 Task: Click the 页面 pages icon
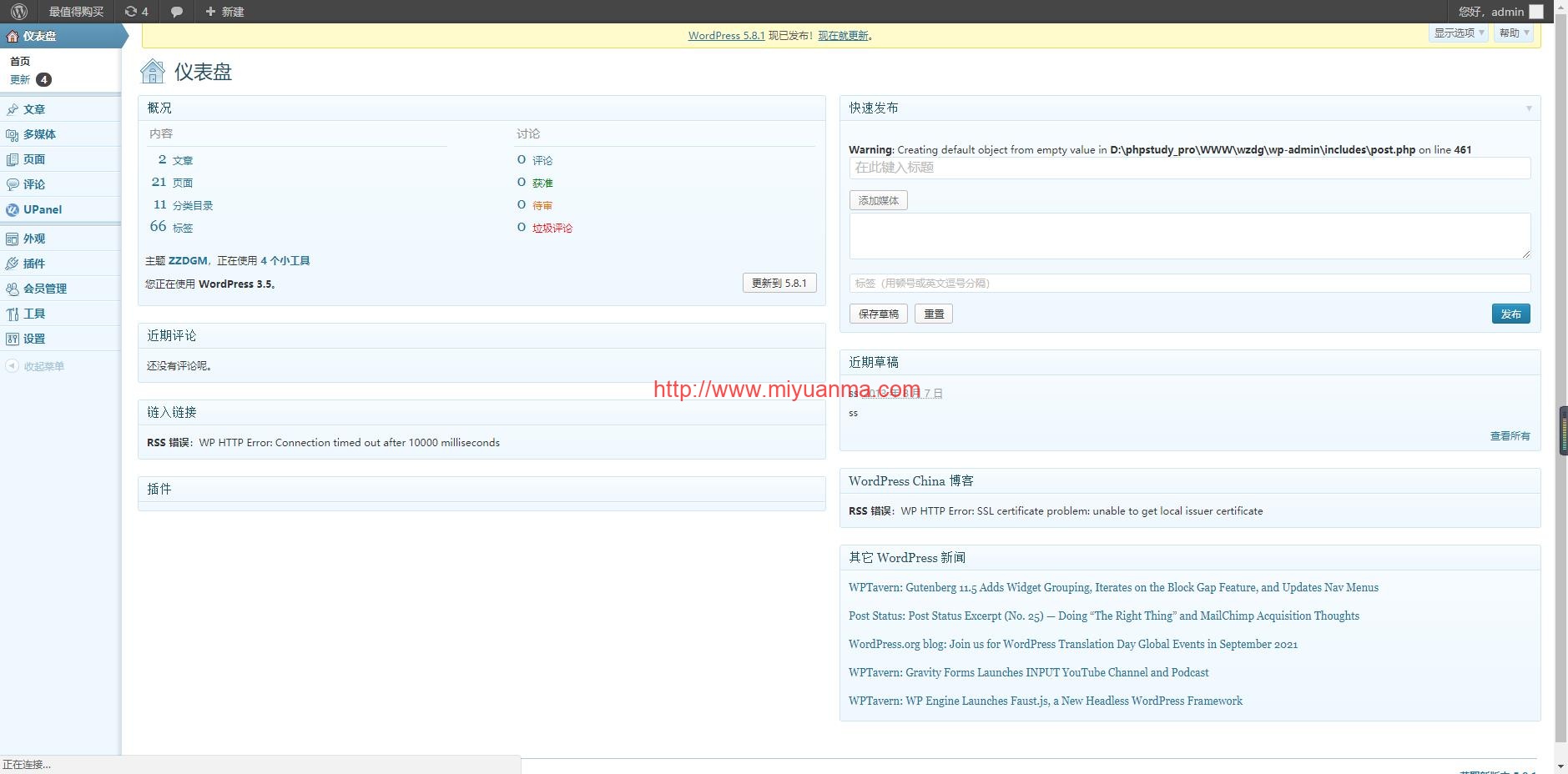pos(13,159)
